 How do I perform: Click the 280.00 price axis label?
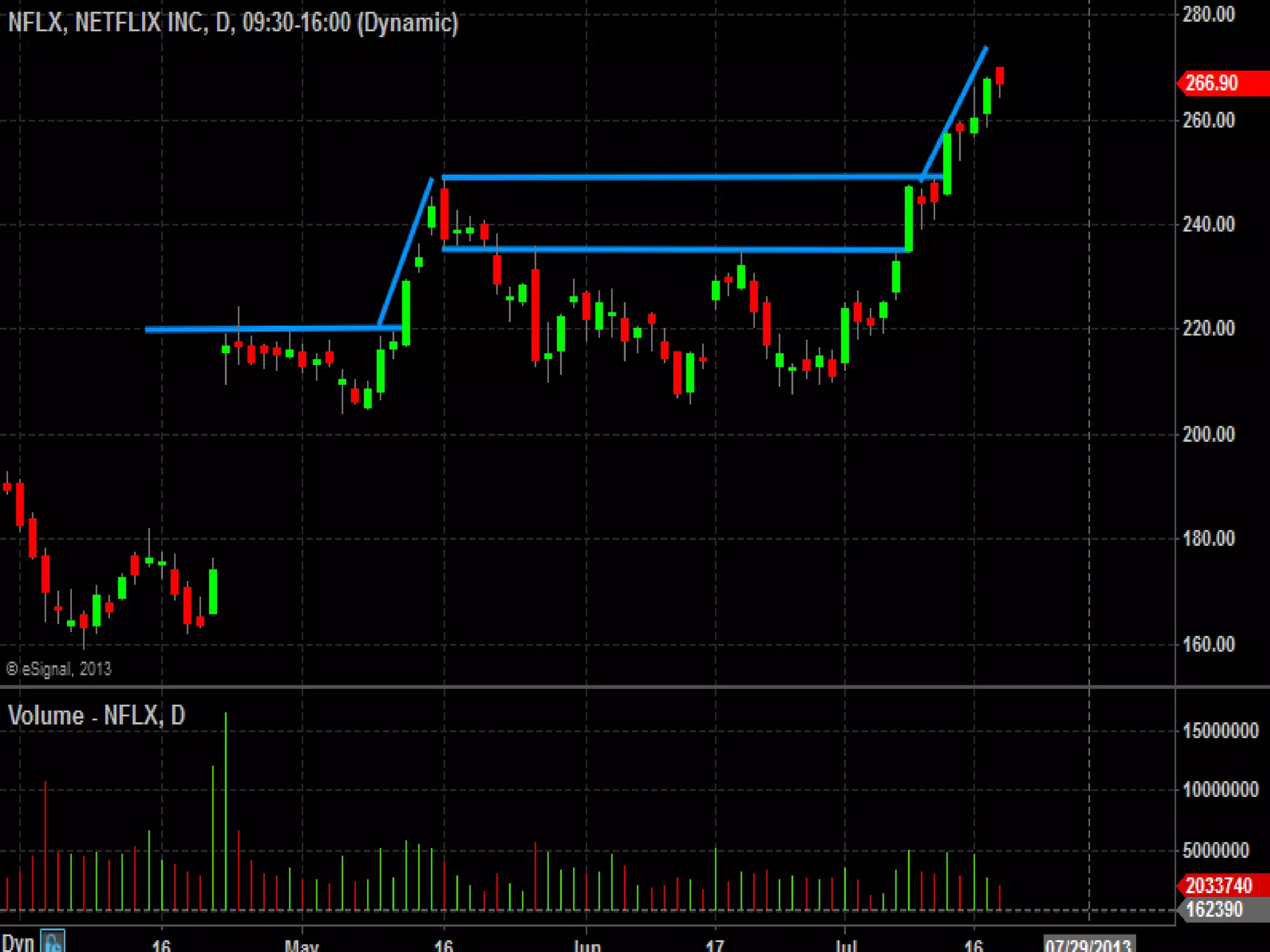(x=1208, y=14)
